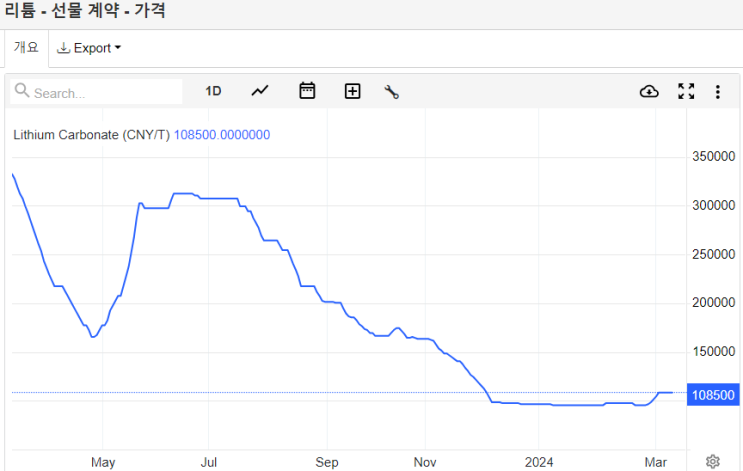The image size is (743, 471).
Task: Open chart settings gear icon
Action: 713,461
